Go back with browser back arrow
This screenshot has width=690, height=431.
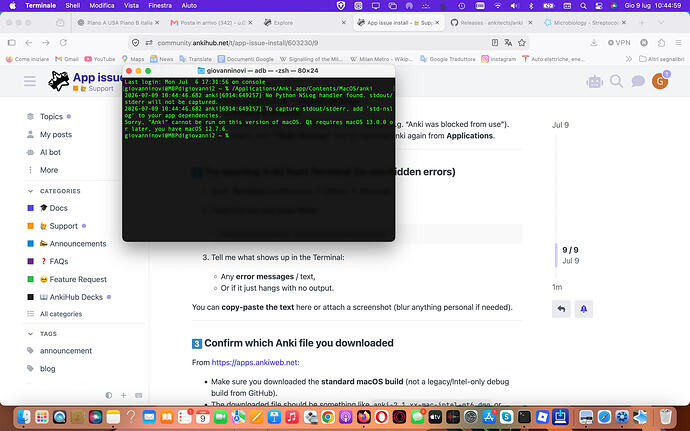(x=29, y=43)
